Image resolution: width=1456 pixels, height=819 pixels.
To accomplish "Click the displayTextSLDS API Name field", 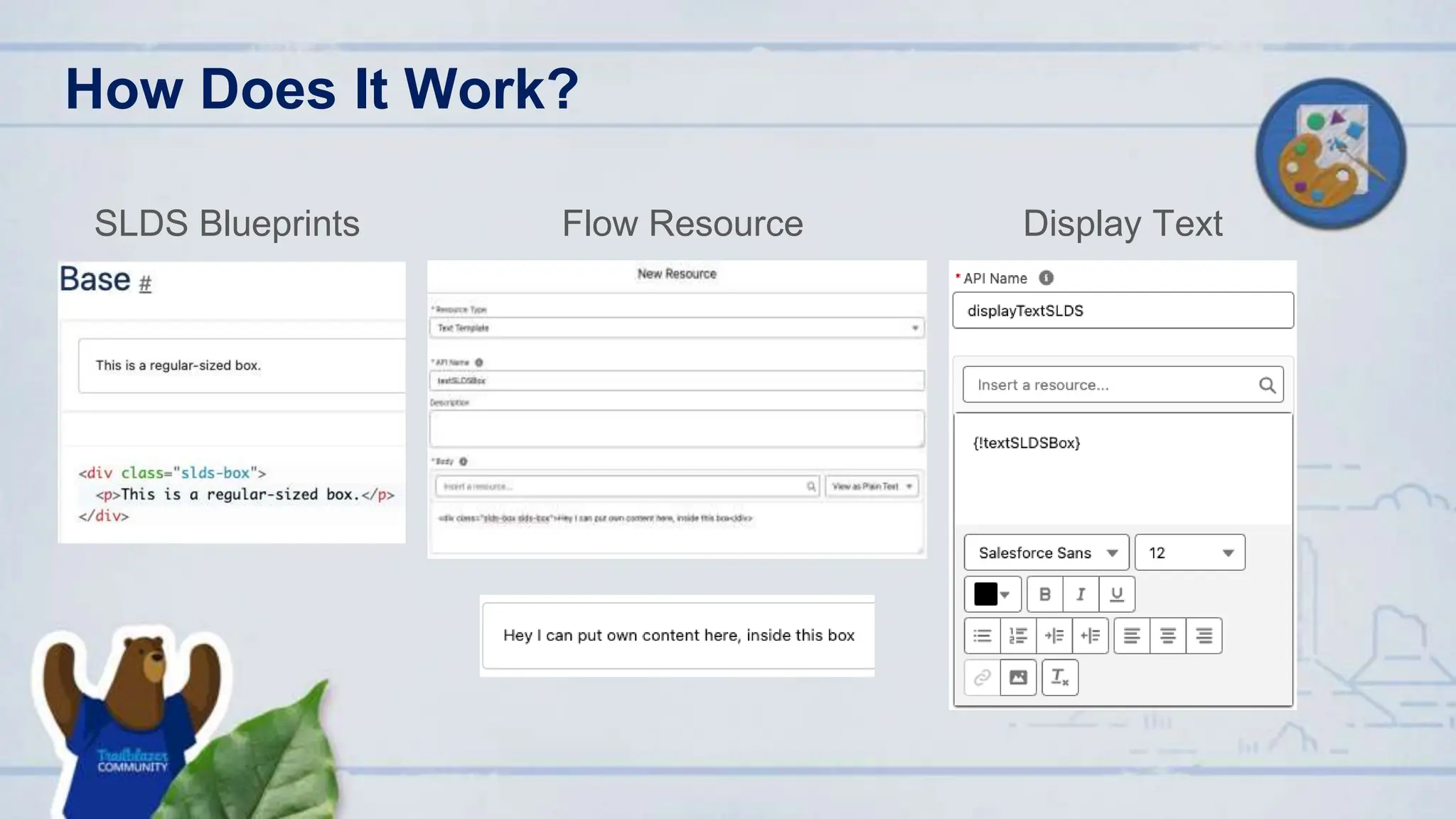I will 1123,311.
